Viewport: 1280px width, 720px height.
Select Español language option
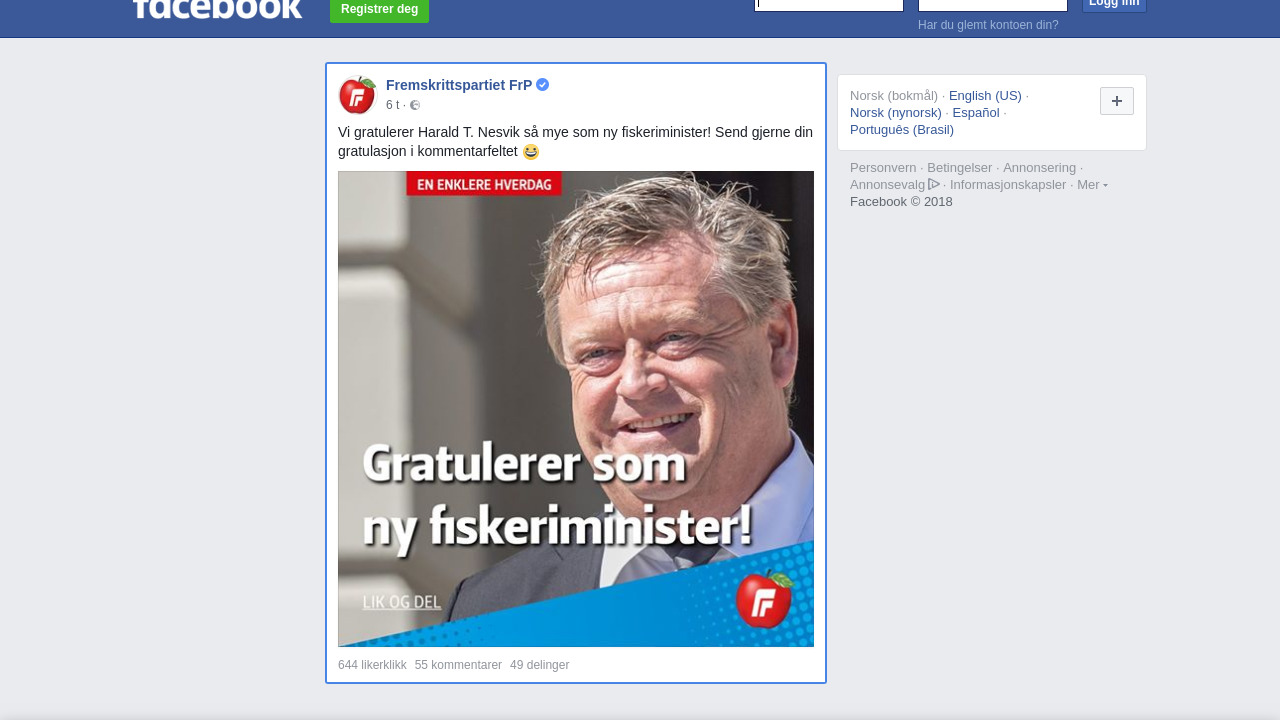pos(976,113)
